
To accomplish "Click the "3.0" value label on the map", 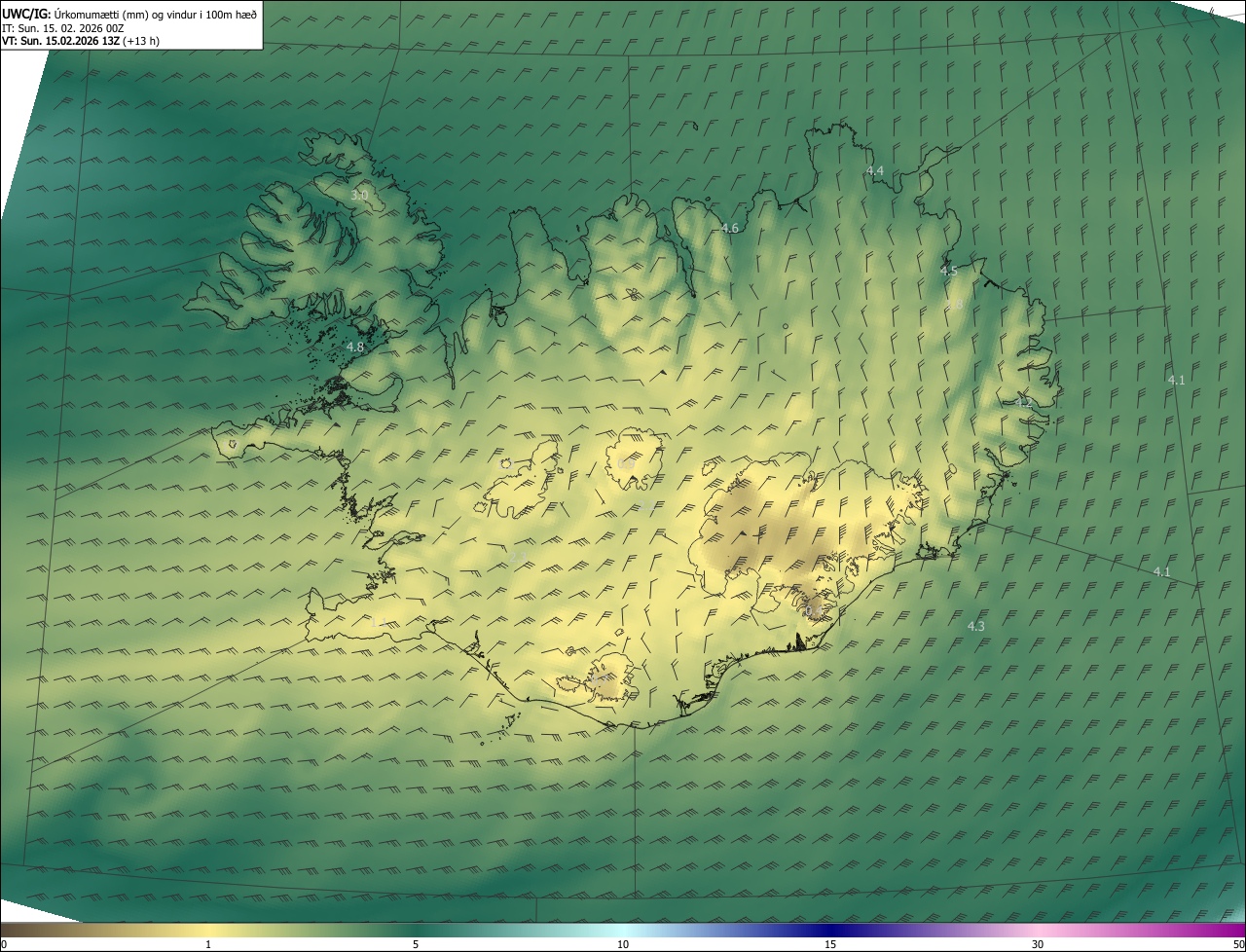I will point(359,195).
